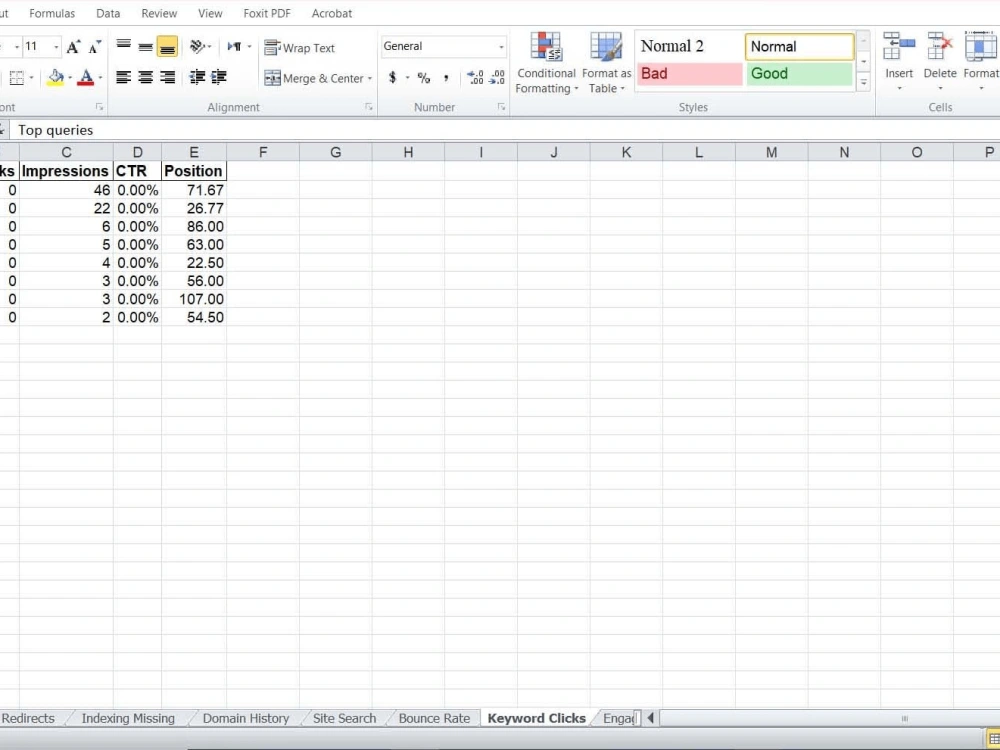This screenshot has width=1000, height=750.
Task: Switch to Indexing Missing sheet tab
Action: tap(128, 718)
